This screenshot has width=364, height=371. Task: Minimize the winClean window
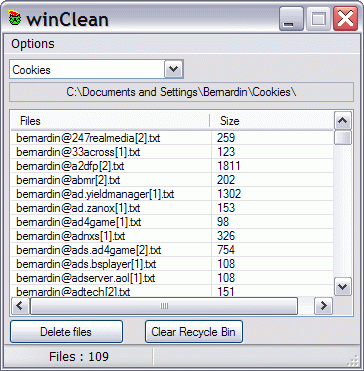(x=291, y=19)
